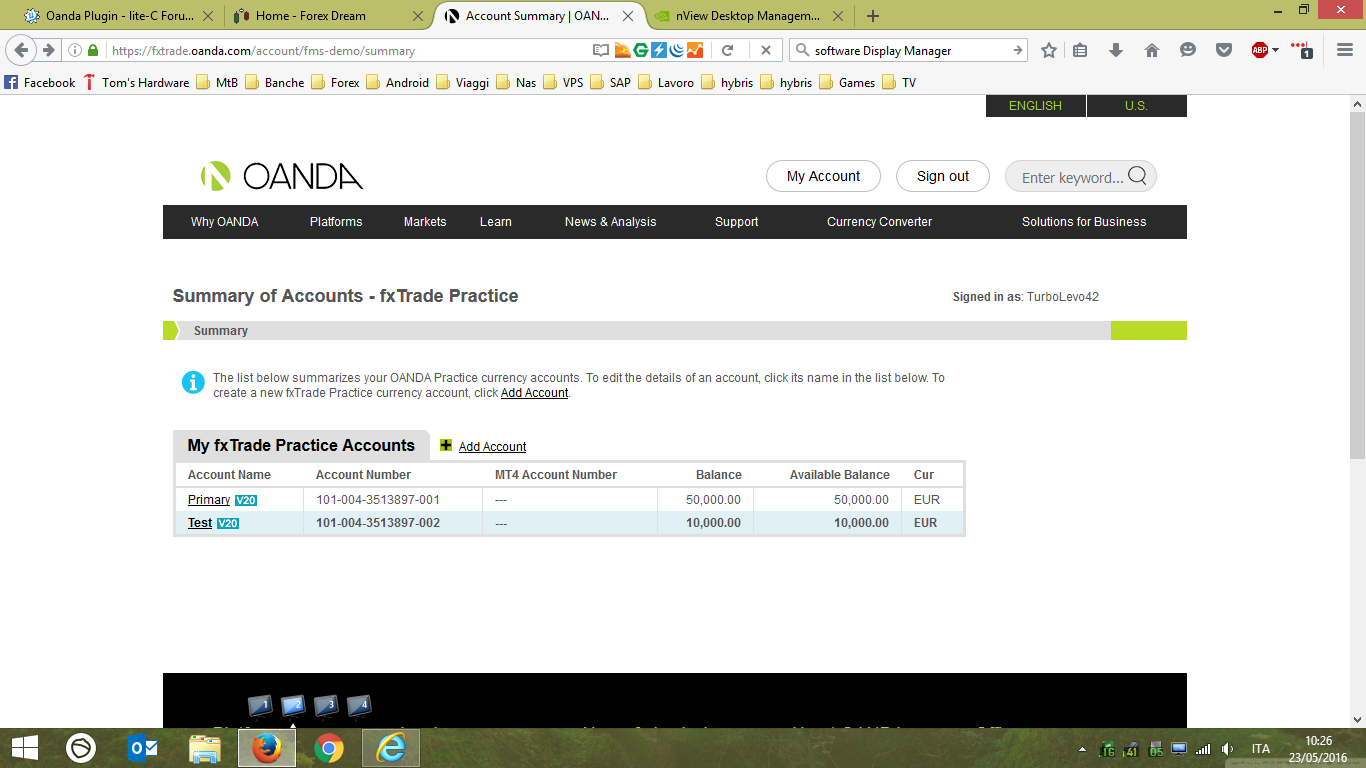Reload the page with the refresh icon
The image size is (1366, 768).
[728, 50]
